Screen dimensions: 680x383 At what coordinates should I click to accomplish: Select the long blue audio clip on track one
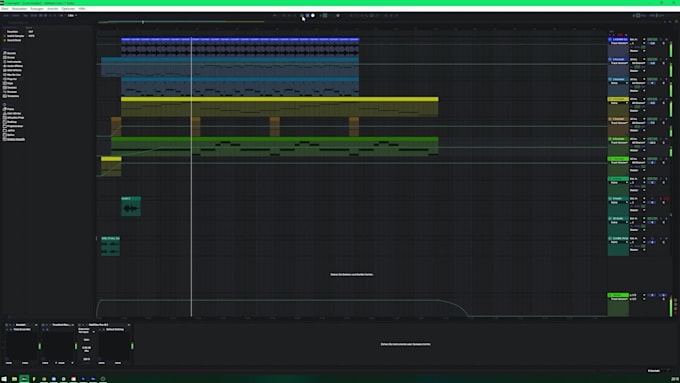(240, 46)
